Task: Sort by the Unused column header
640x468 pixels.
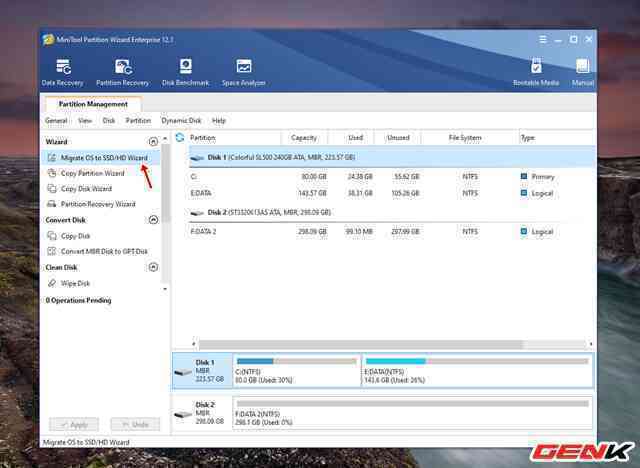Action: 398,138
